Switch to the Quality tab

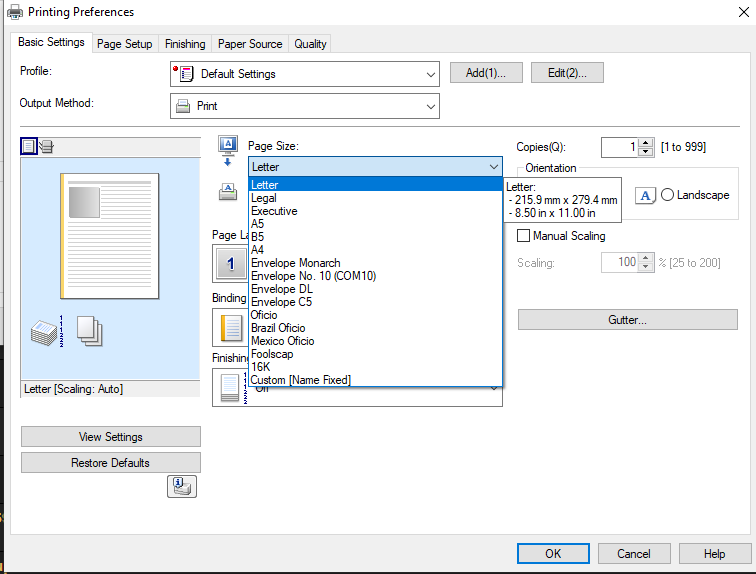[310, 44]
